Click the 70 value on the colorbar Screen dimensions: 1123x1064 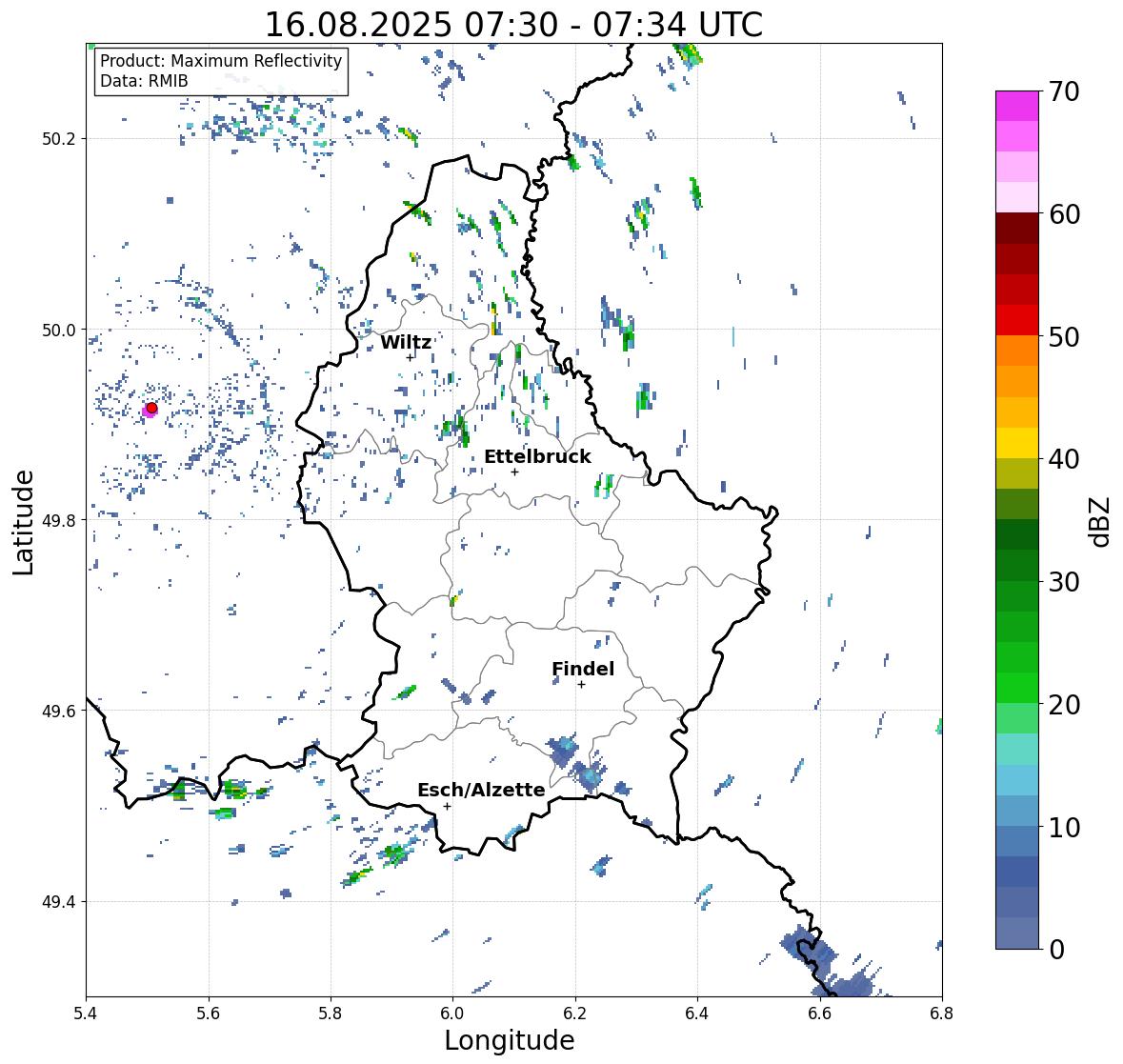[x=1064, y=91]
